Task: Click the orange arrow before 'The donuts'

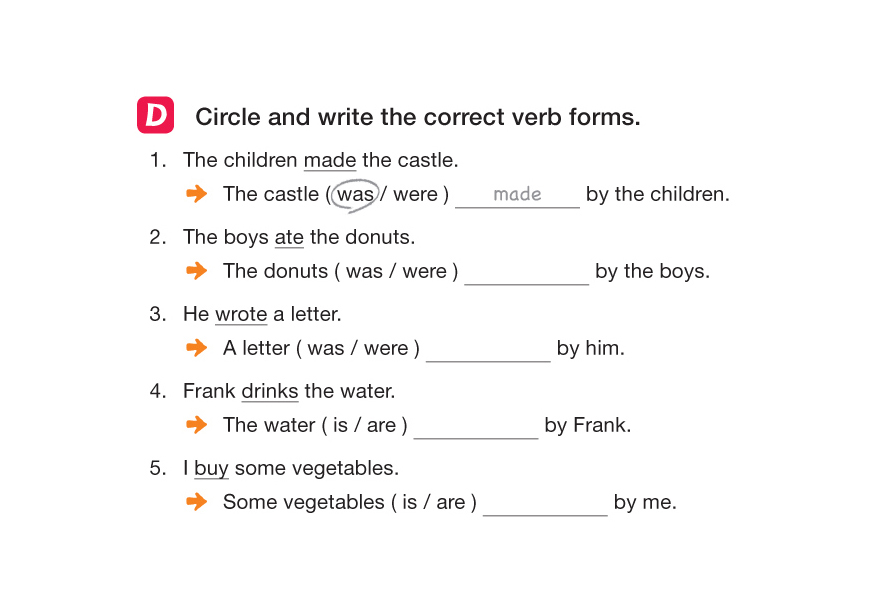Action: click(197, 271)
